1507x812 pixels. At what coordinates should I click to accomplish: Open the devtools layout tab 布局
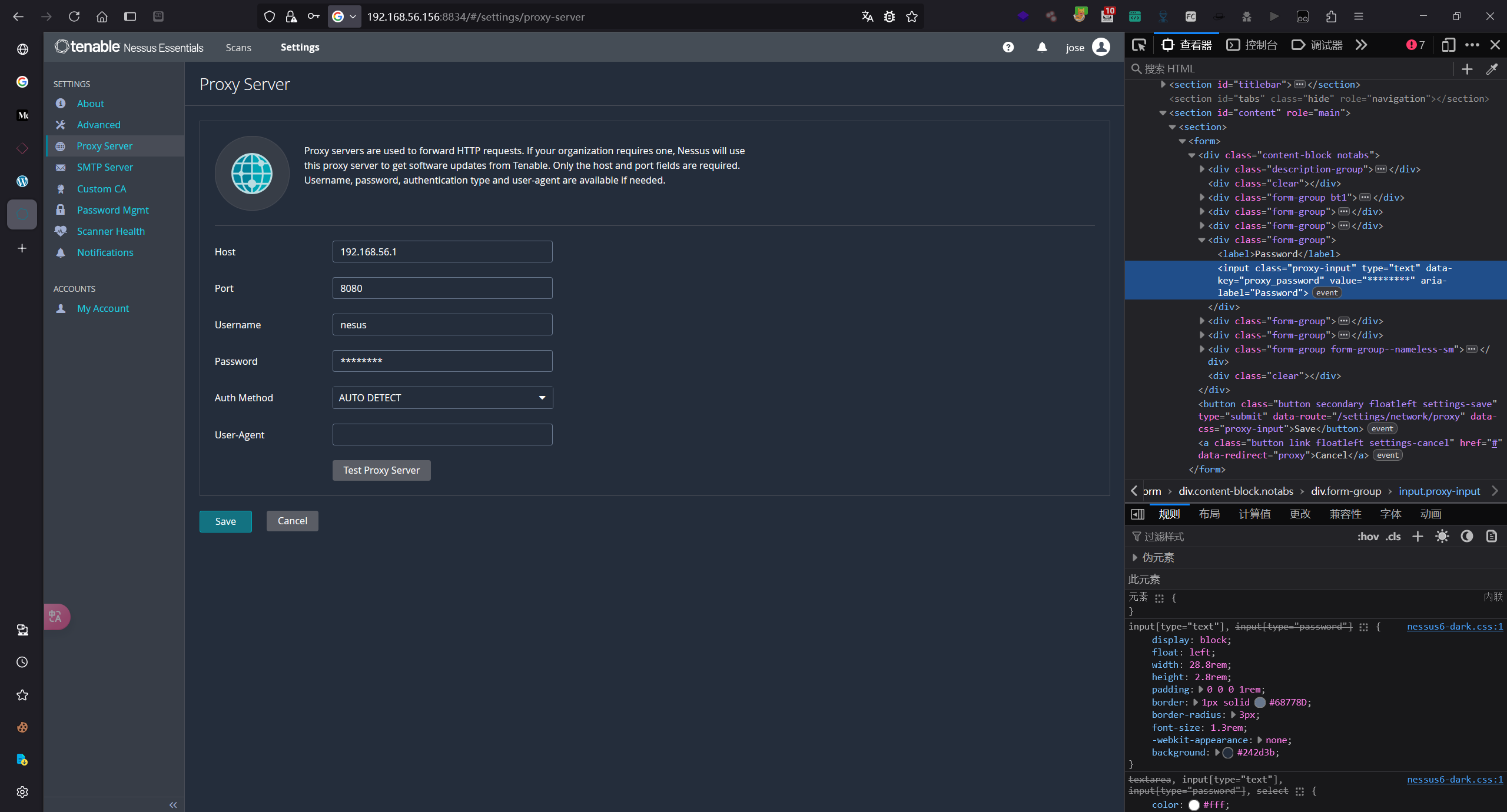pos(1209,514)
